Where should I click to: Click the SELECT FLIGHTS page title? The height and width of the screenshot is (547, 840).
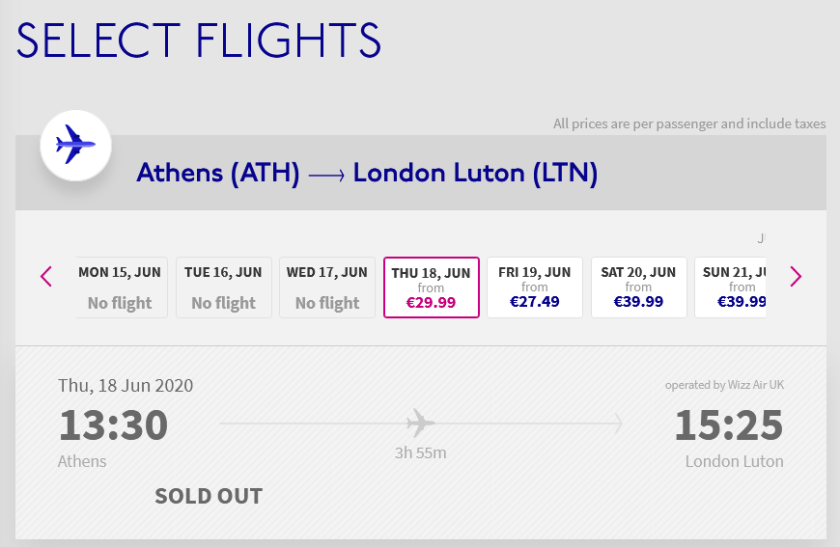pyautogui.click(x=199, y=41)
